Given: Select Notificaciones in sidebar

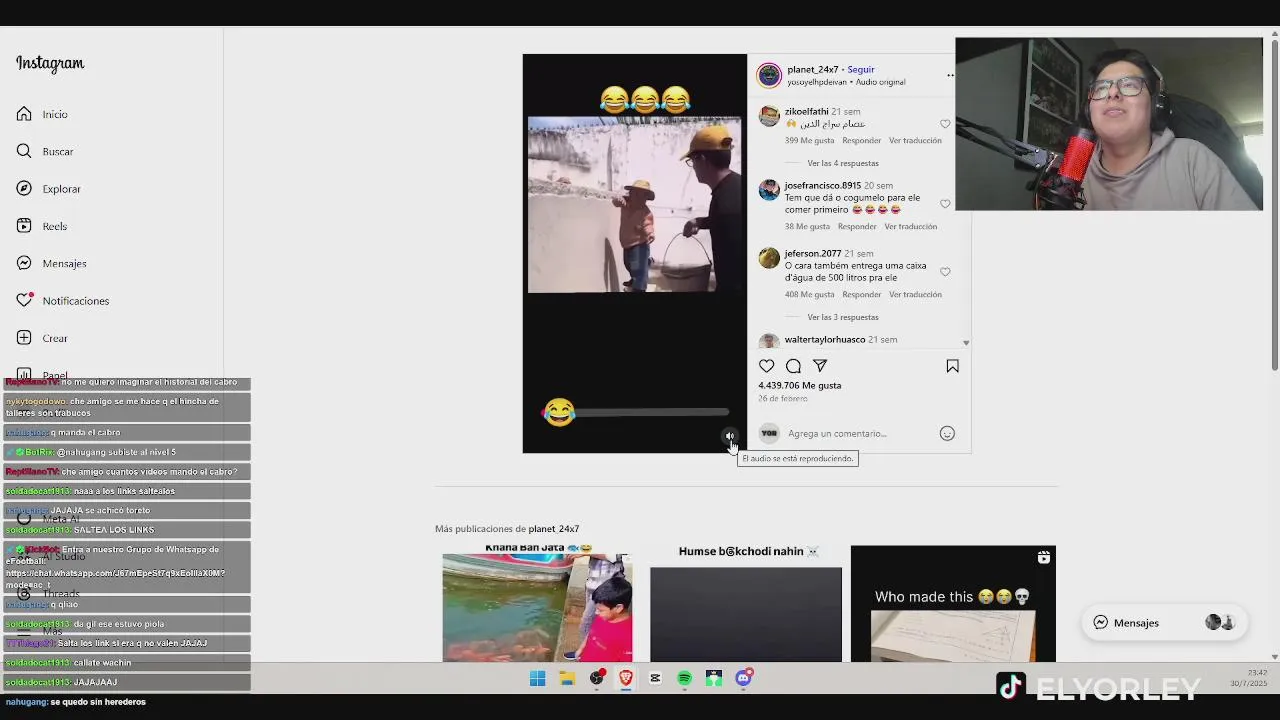Looking at the screenshot, I should coord(76,300).
